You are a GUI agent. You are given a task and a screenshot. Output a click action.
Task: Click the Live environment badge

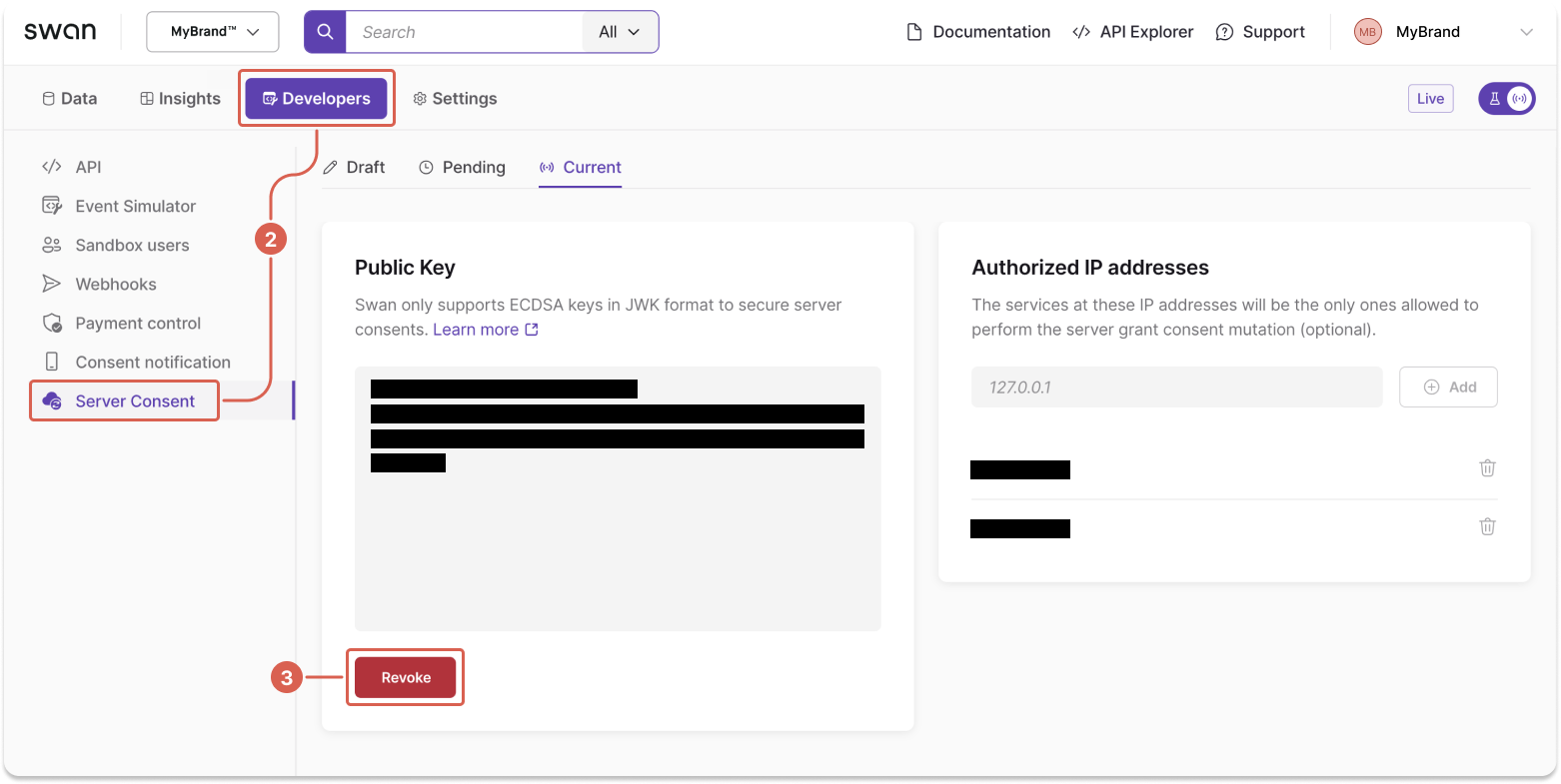(1430, 98)
